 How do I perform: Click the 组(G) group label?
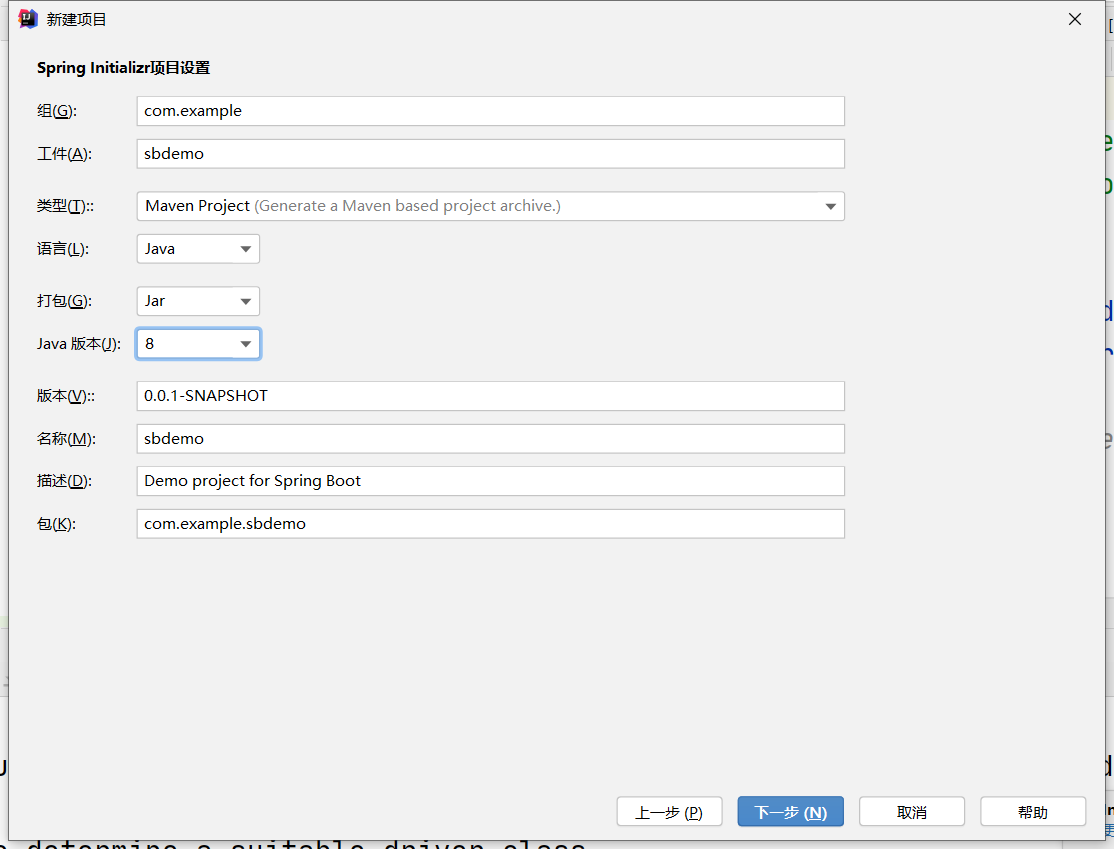(x=57, y=111)
